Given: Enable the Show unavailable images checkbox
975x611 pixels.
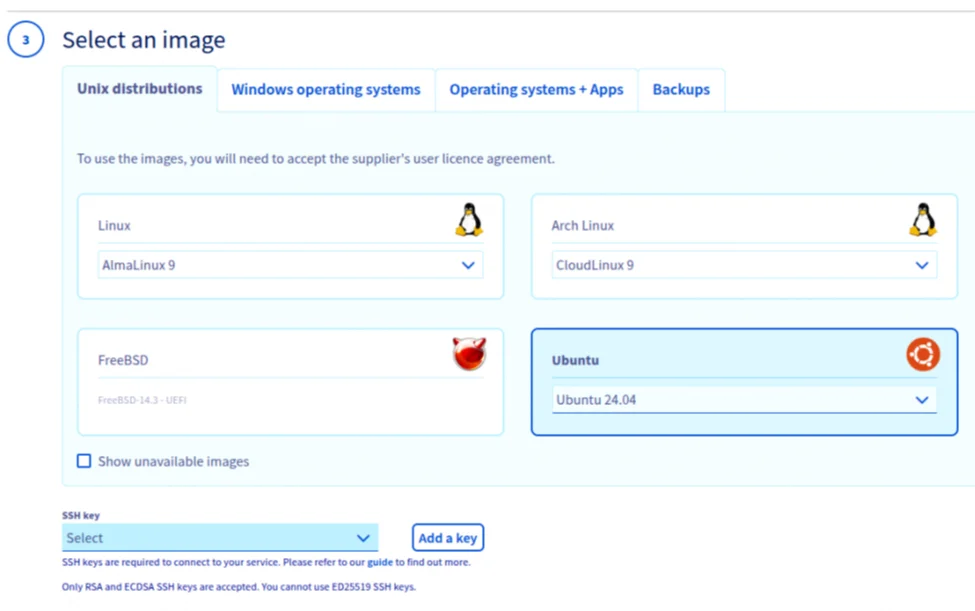Looking at the screenshot, I should 84,461.
